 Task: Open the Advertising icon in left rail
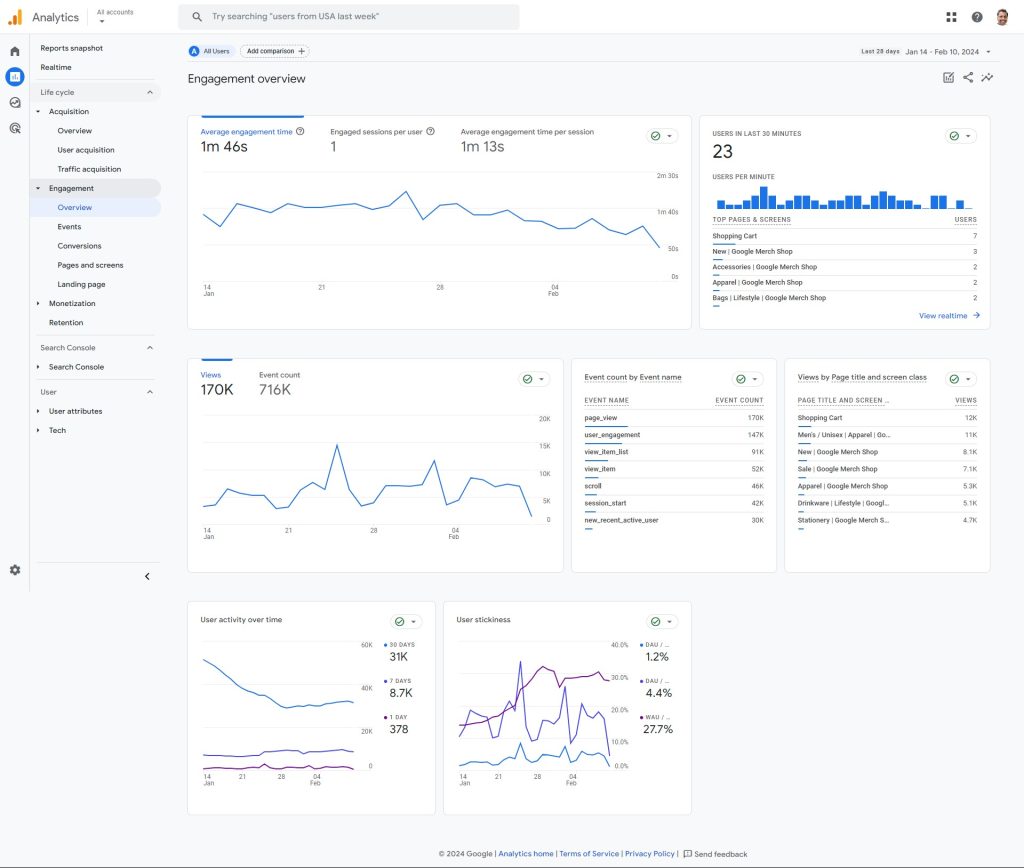tap(15, 128)
